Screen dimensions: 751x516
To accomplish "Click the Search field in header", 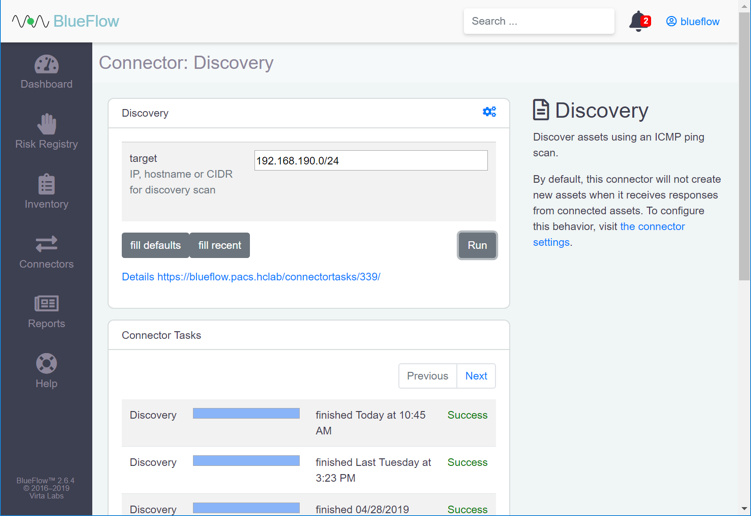I will 538,21.
